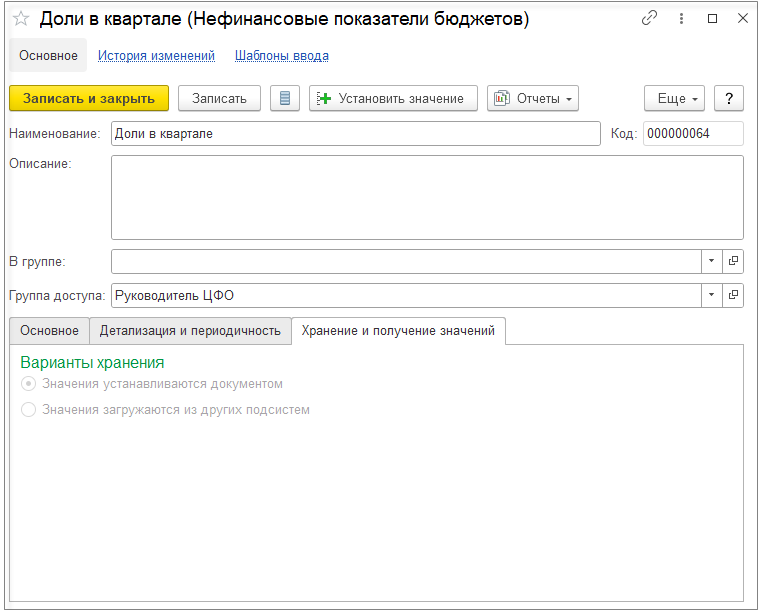Click the Установить значение button
This screenshot has height=610, width=758.
pos(393,98)
